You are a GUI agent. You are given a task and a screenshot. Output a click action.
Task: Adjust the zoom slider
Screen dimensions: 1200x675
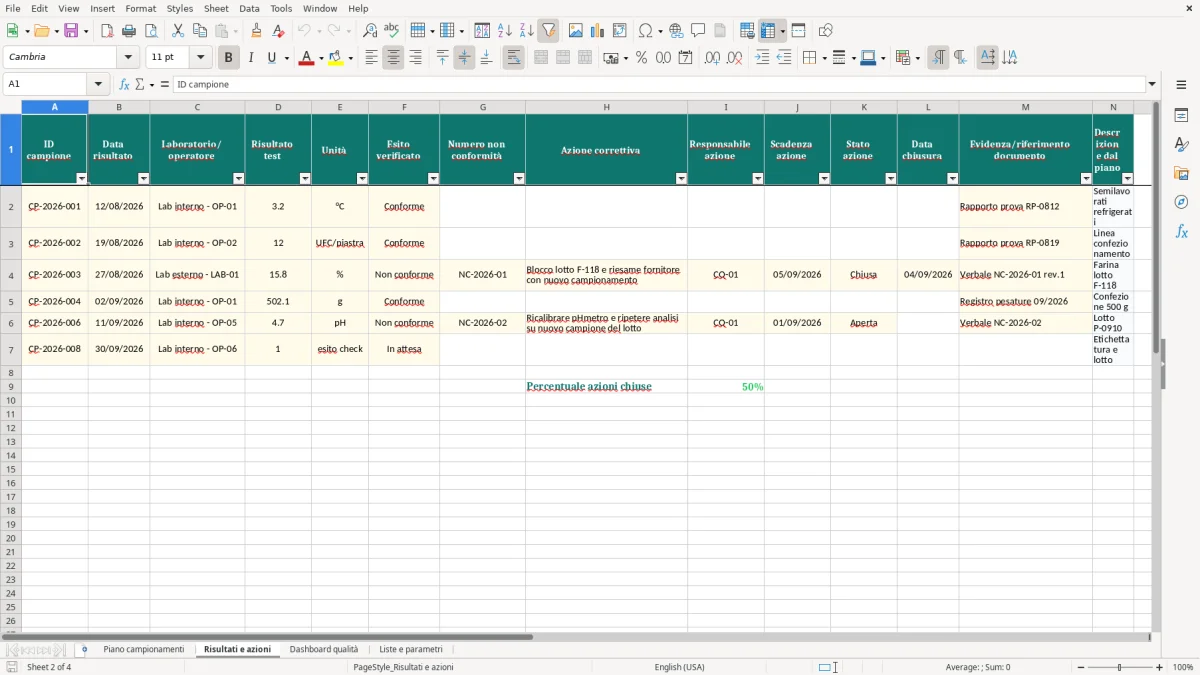[1119, 667]
